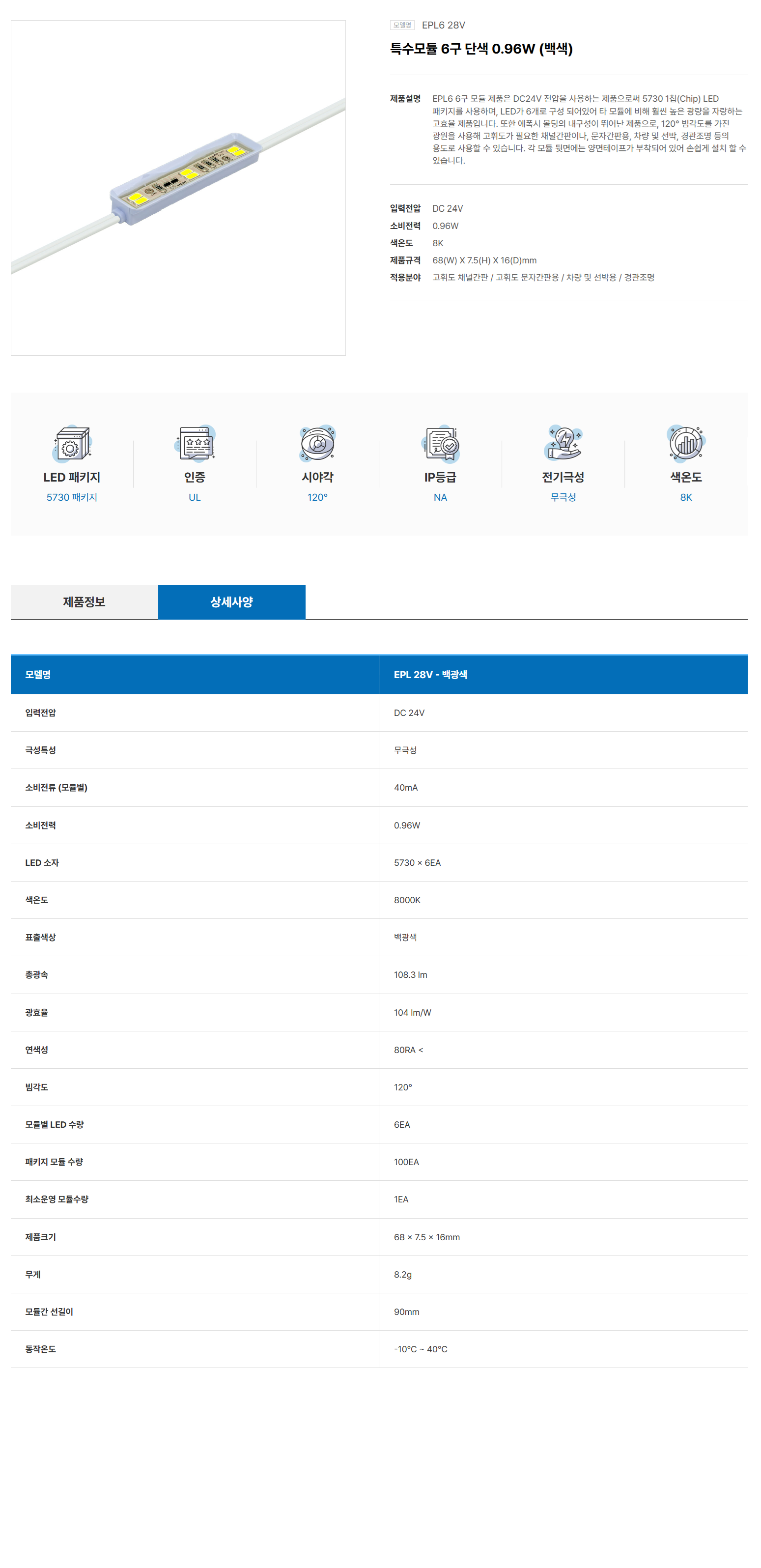Click the 무극성 polarity value under 전기극성
This screenshot has height=1568, width=761.
tap(563, 497)
